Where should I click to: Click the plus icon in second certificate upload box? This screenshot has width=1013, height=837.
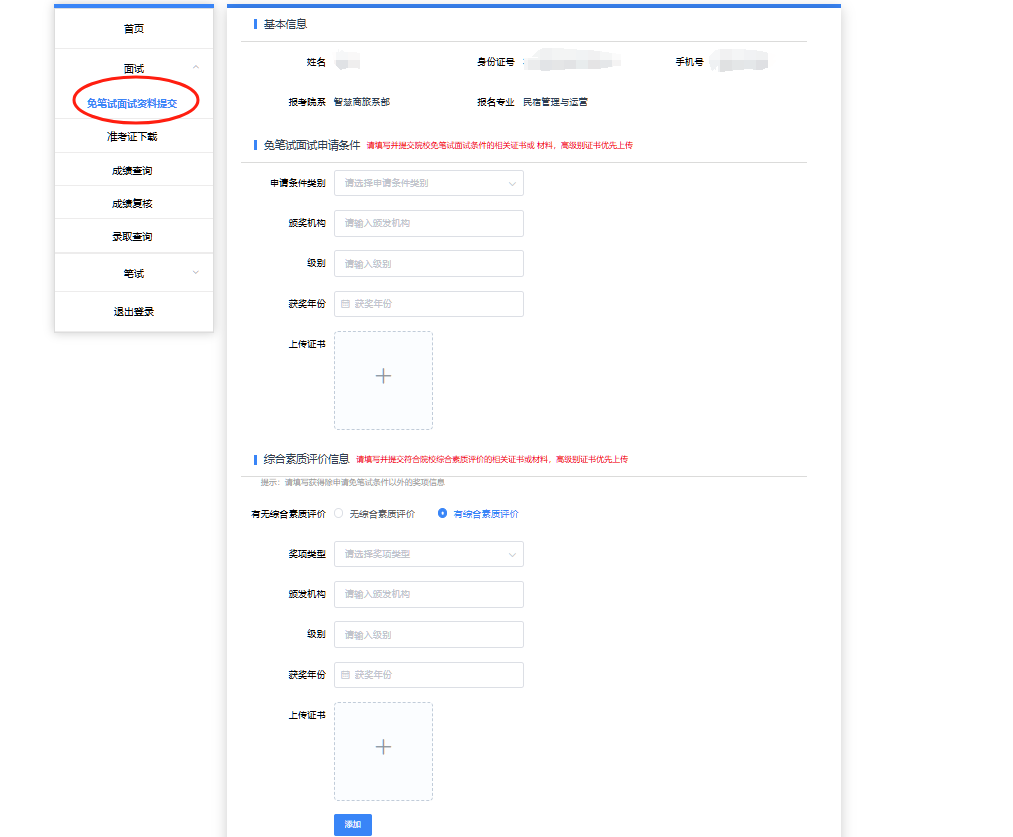point(383,747)
